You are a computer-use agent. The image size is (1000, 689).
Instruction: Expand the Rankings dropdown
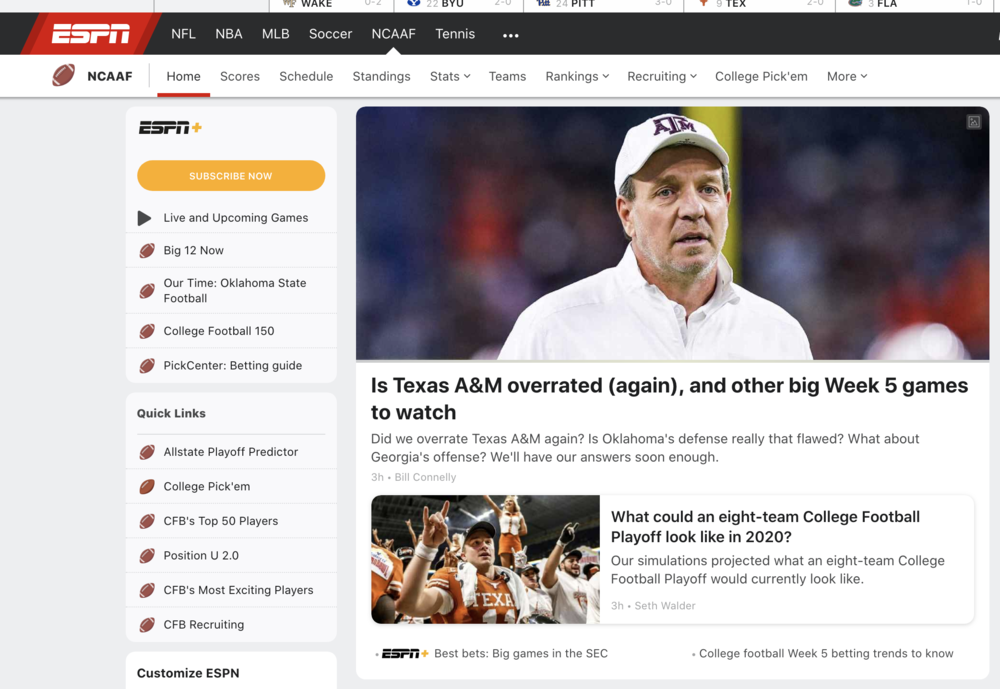click(x=577, y=76)
